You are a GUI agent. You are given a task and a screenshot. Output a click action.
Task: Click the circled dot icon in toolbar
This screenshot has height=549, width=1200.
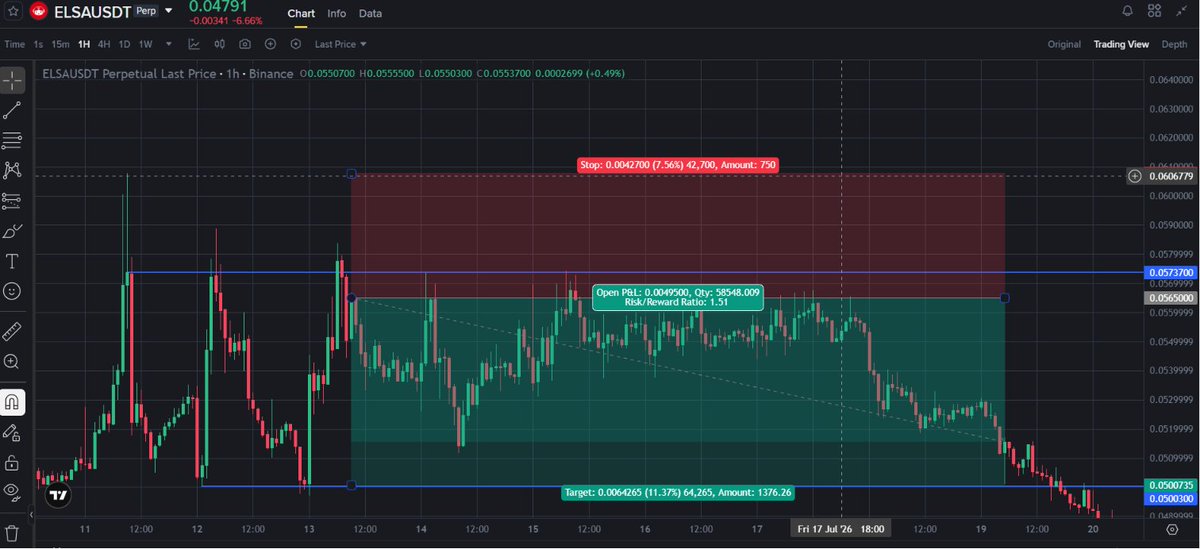click(x=295, y=44)
